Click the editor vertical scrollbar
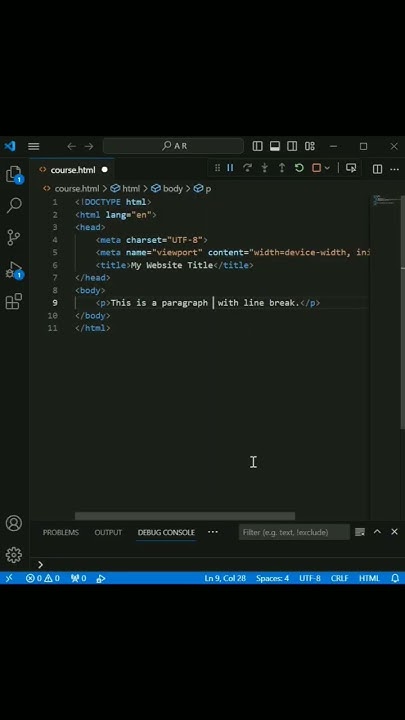The height and width of the screenshot is (720, 405). click(403, 312)
